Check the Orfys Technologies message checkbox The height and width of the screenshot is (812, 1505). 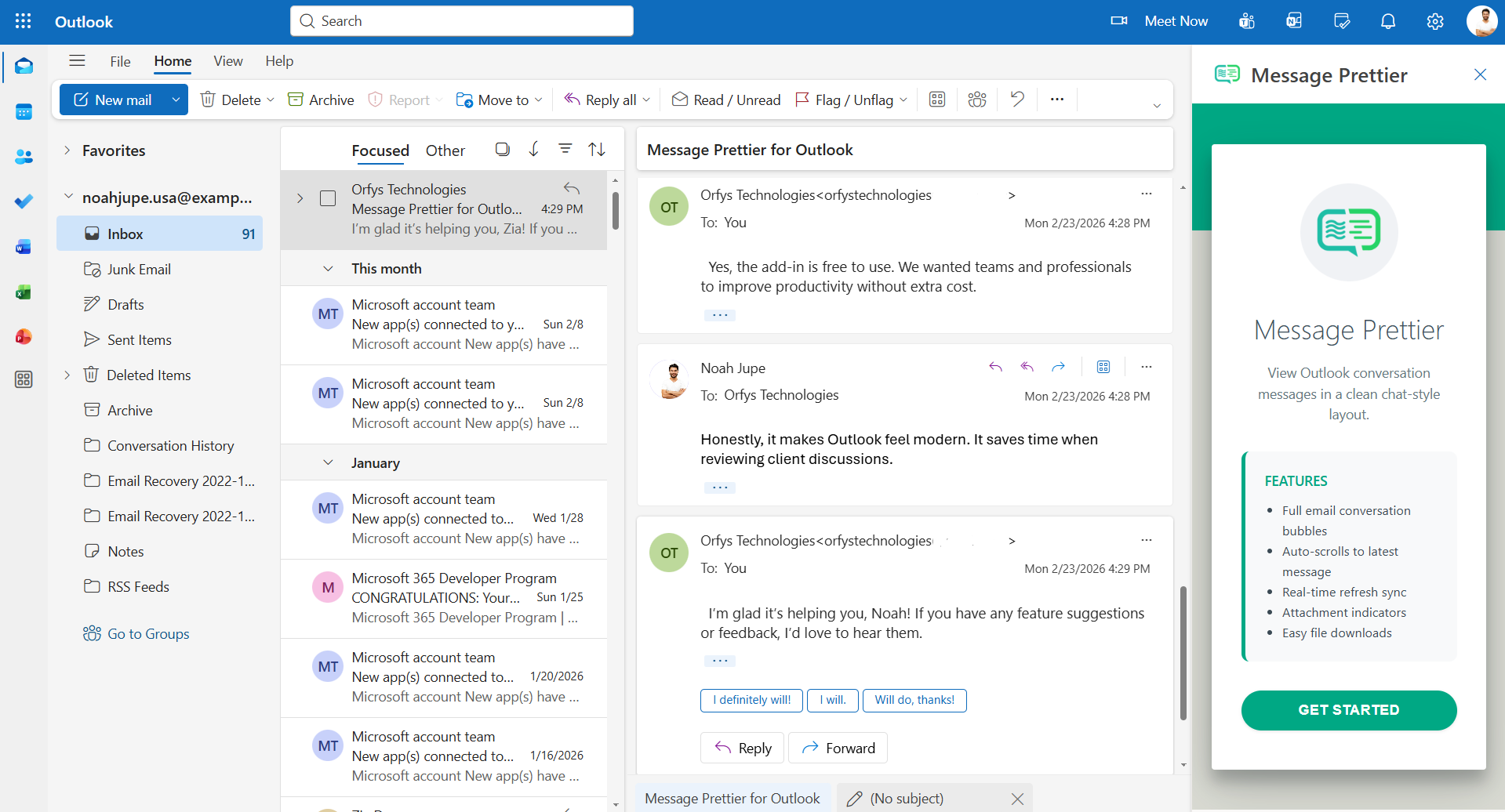click(x=328, y=198)
